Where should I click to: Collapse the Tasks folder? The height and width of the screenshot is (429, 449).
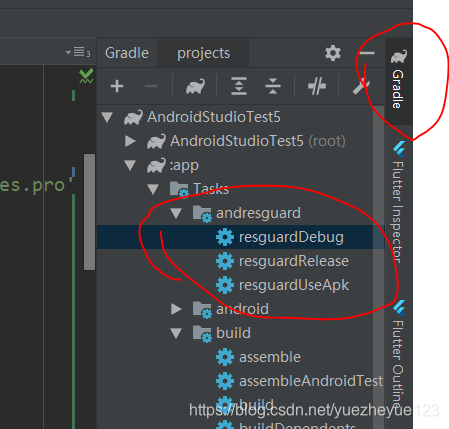pyautogui.click(x=153, y=189)
